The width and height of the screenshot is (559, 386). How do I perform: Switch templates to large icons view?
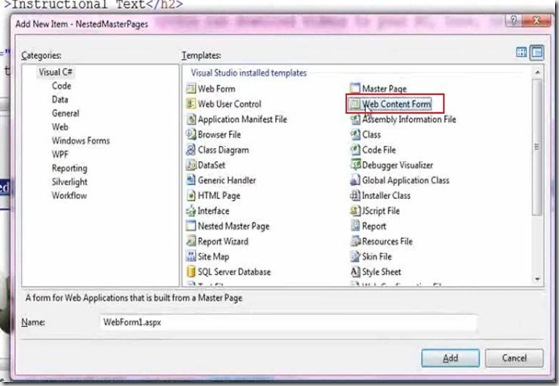pyautogui.click(x=521, y=53)
